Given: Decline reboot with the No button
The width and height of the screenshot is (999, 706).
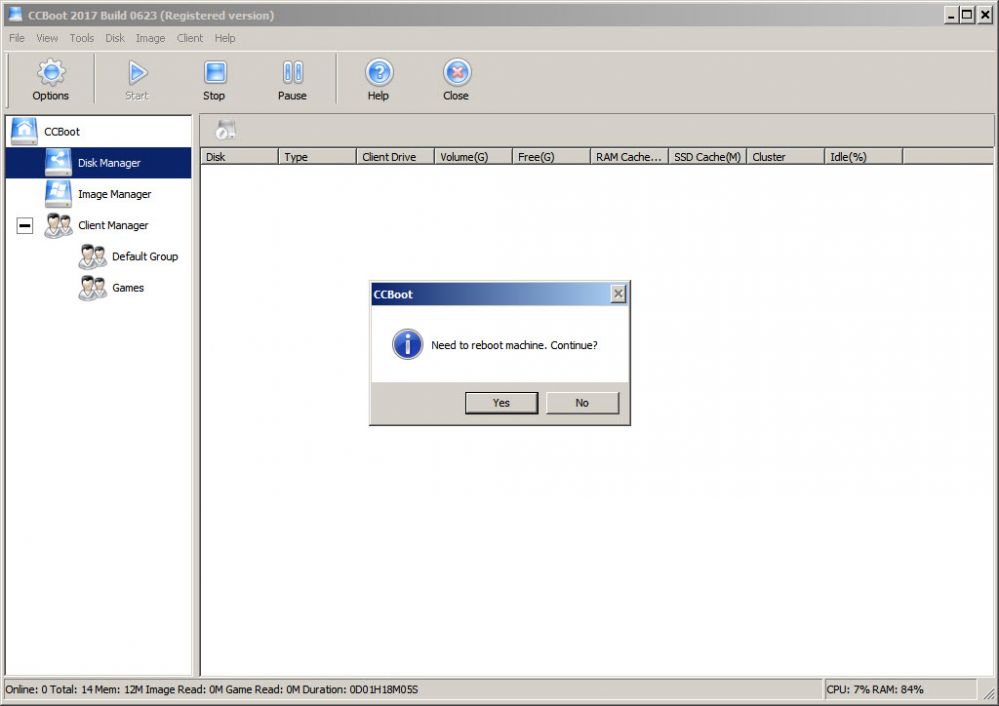Looking at the screenshot, I should 582,403.
